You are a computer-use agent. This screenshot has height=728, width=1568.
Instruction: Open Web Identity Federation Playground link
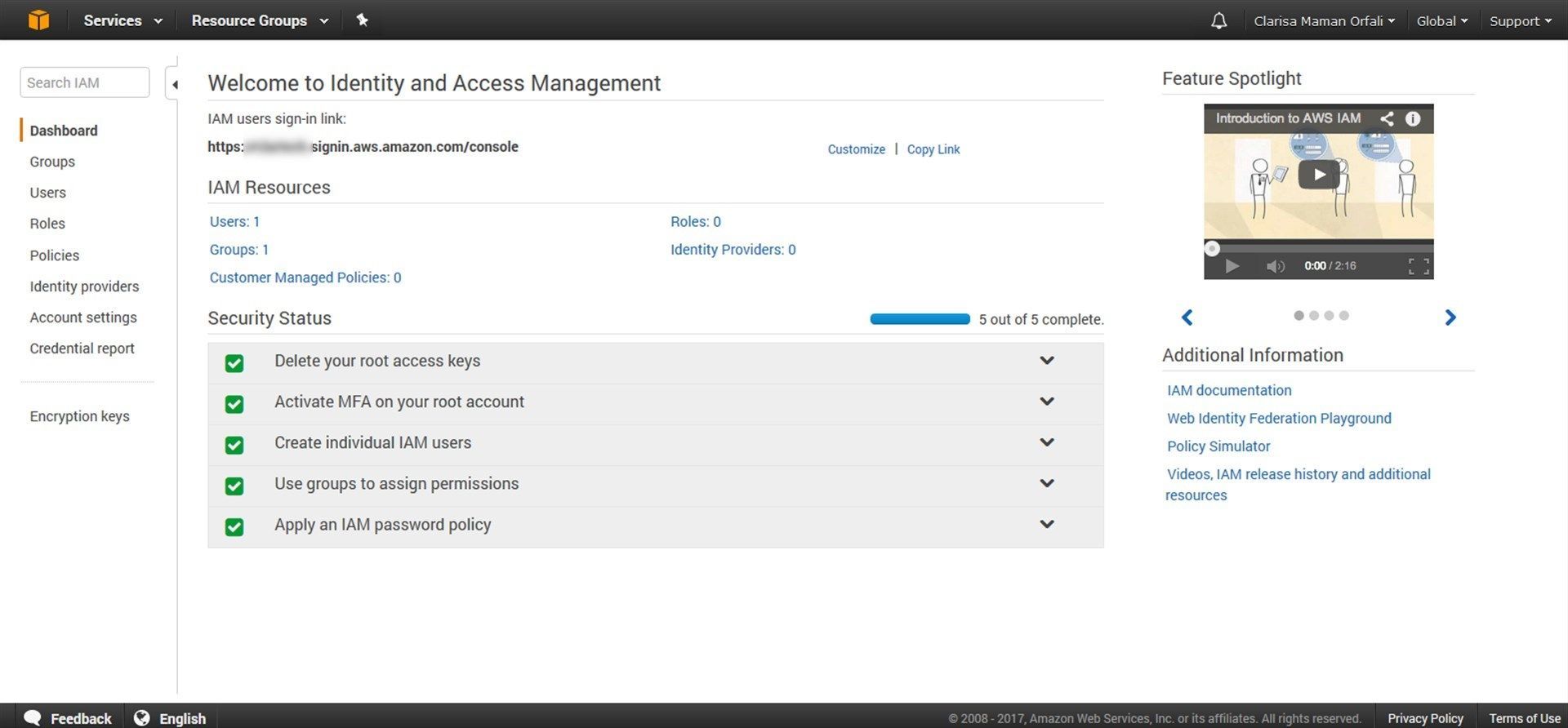pos(1279,419)
